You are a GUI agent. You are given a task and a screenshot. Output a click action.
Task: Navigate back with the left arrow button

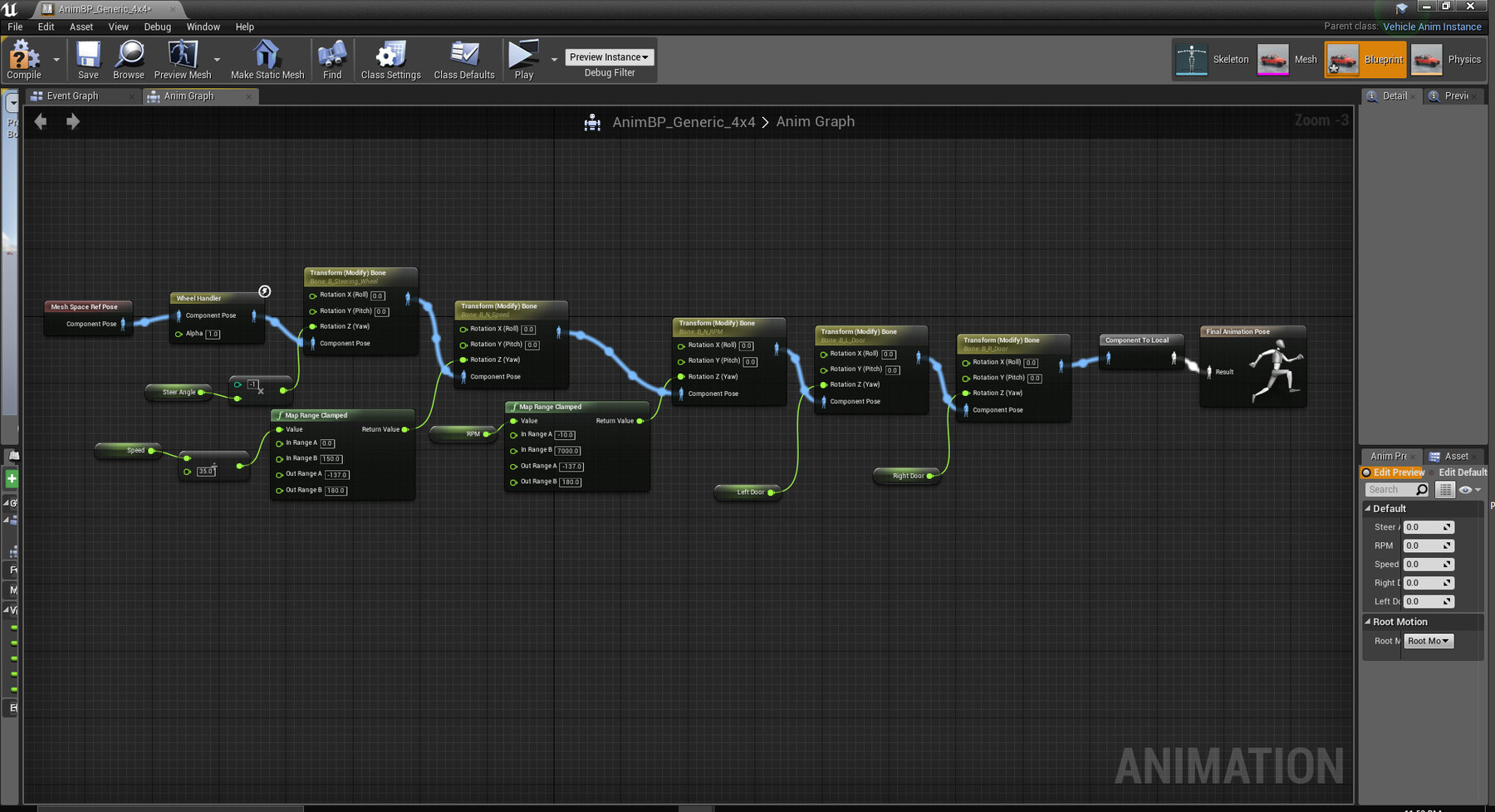coord(41,122)
